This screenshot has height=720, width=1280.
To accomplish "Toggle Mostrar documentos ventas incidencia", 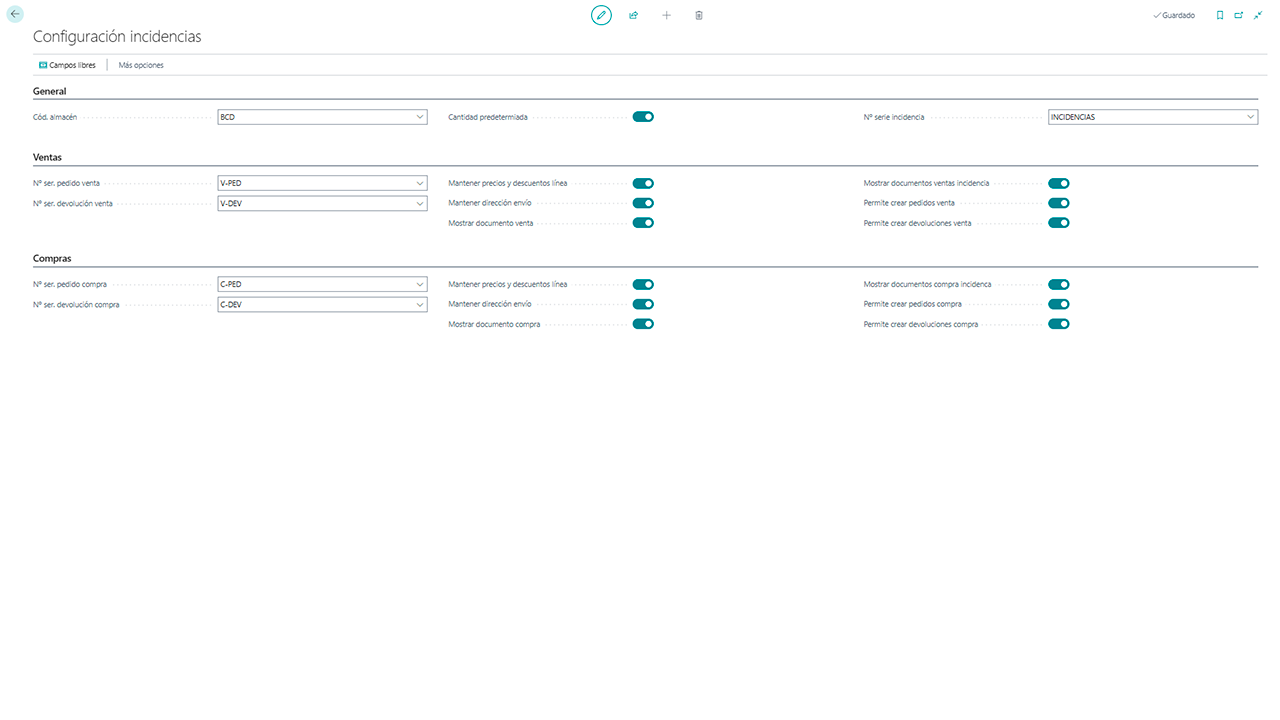I will [1059, 183].
